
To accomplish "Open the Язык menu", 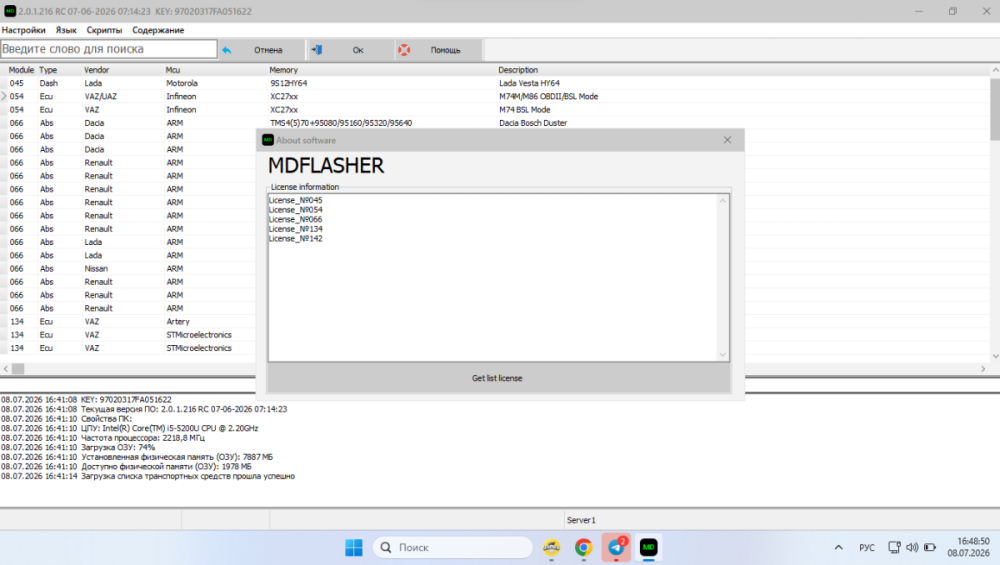I will [66, 30].
